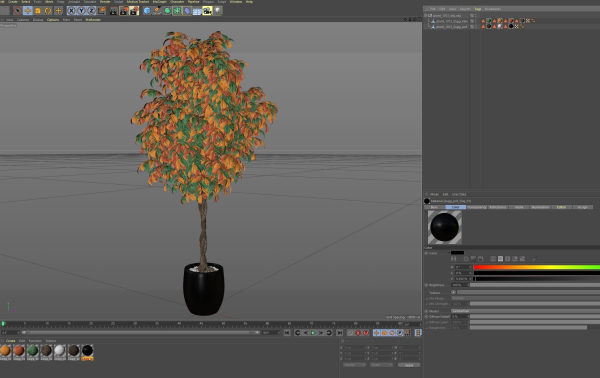Screen dimensions: 600x378
Task: Activate the Move tool in top toolbar
Action: pos(28,11)
